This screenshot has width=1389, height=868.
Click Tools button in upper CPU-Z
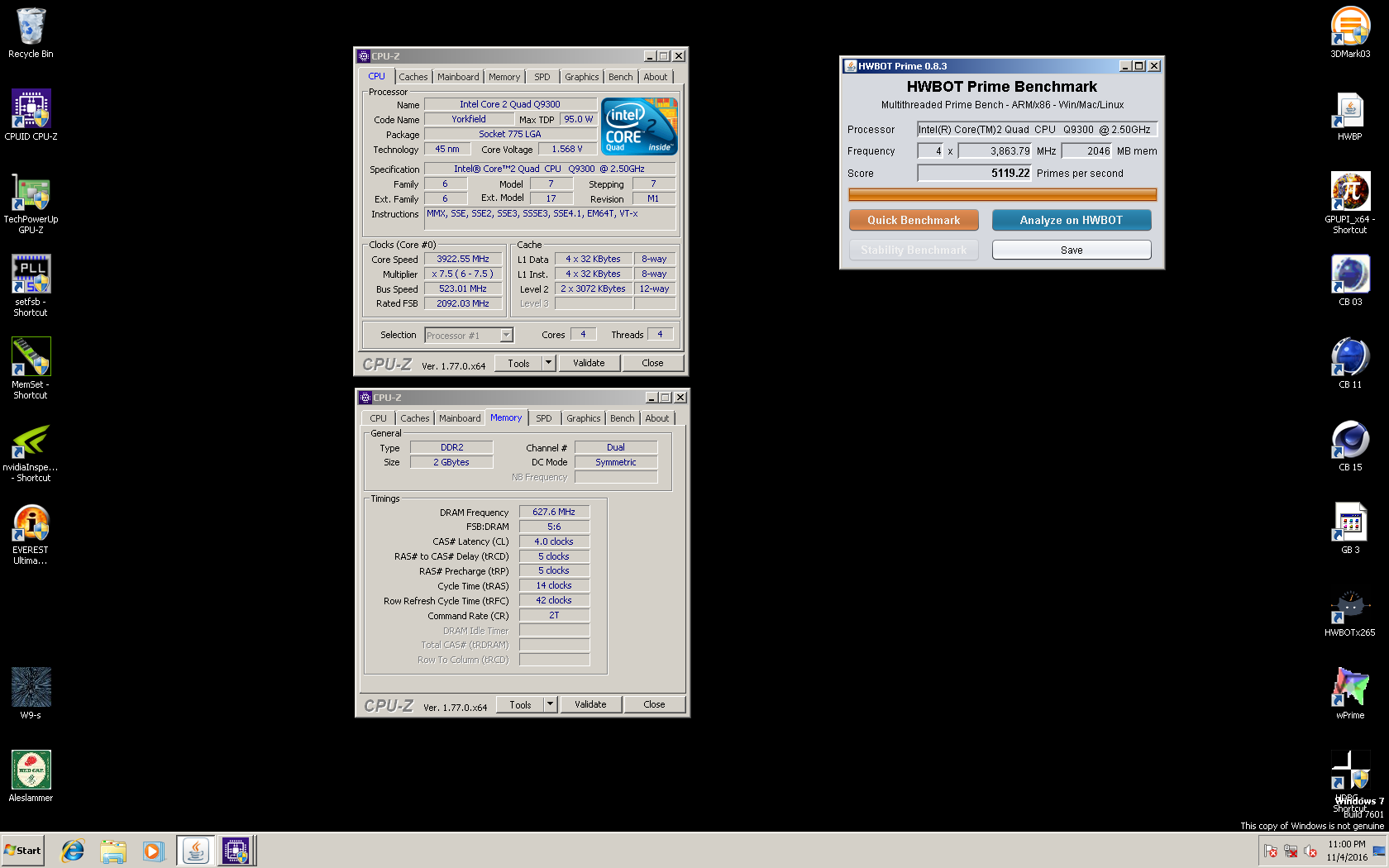519,363
